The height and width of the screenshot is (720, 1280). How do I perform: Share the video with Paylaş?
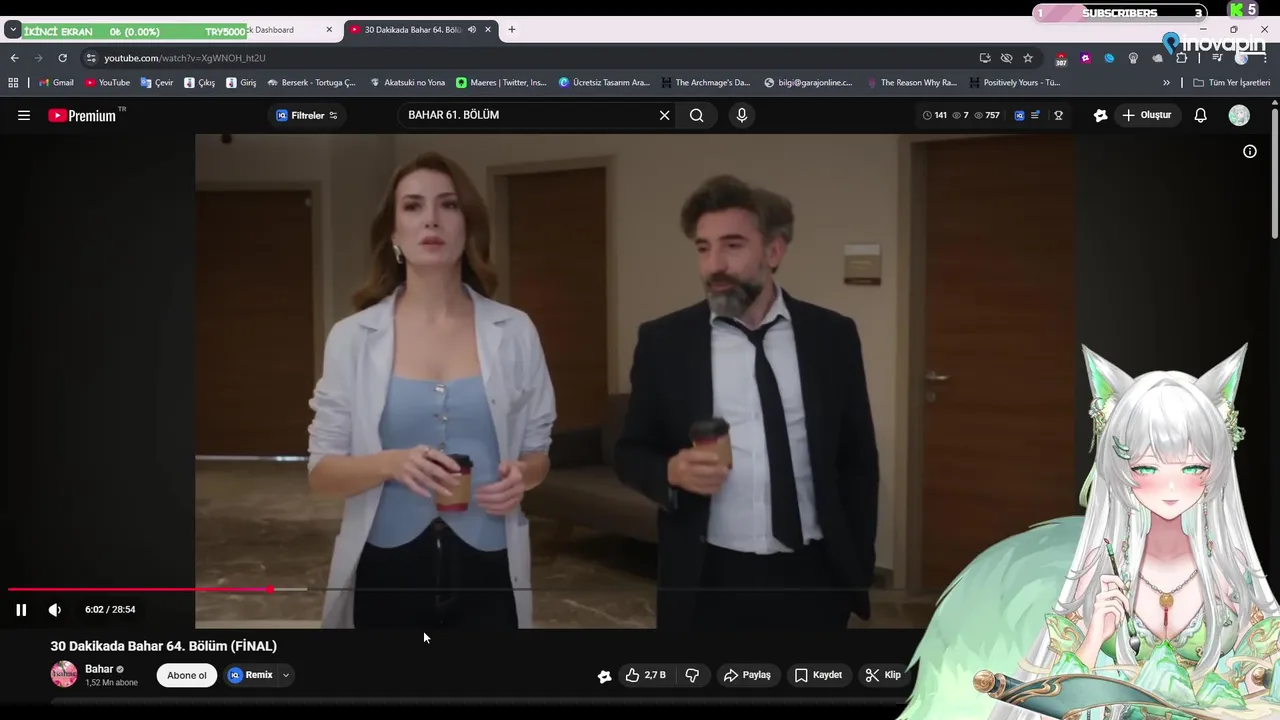click(x=747, y=675)
